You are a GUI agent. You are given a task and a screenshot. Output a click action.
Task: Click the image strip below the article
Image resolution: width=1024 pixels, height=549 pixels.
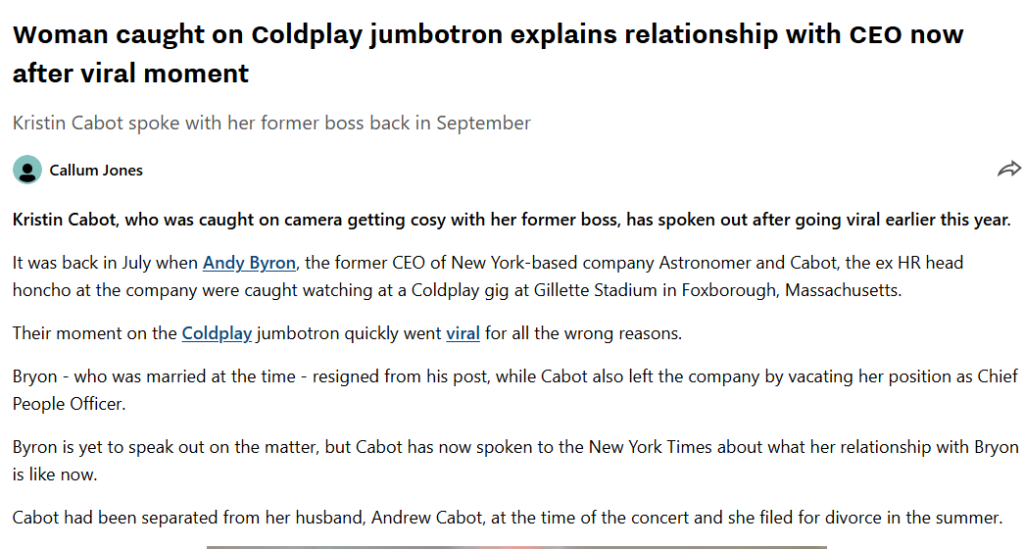(516, 546)
